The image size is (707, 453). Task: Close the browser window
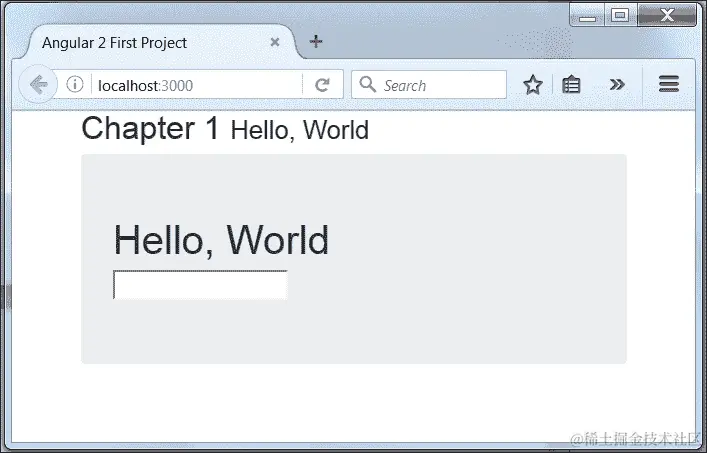(x=667, y=15)
